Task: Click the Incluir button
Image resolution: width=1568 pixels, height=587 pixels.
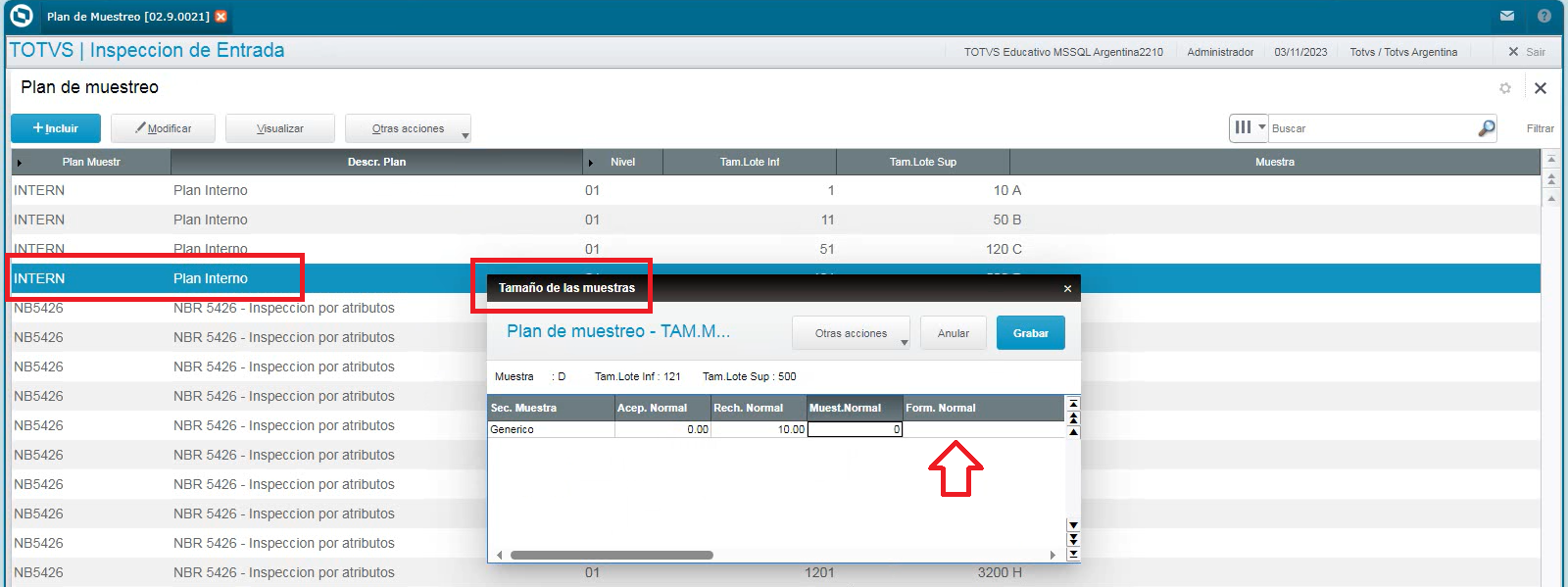Action: (56, 128)
